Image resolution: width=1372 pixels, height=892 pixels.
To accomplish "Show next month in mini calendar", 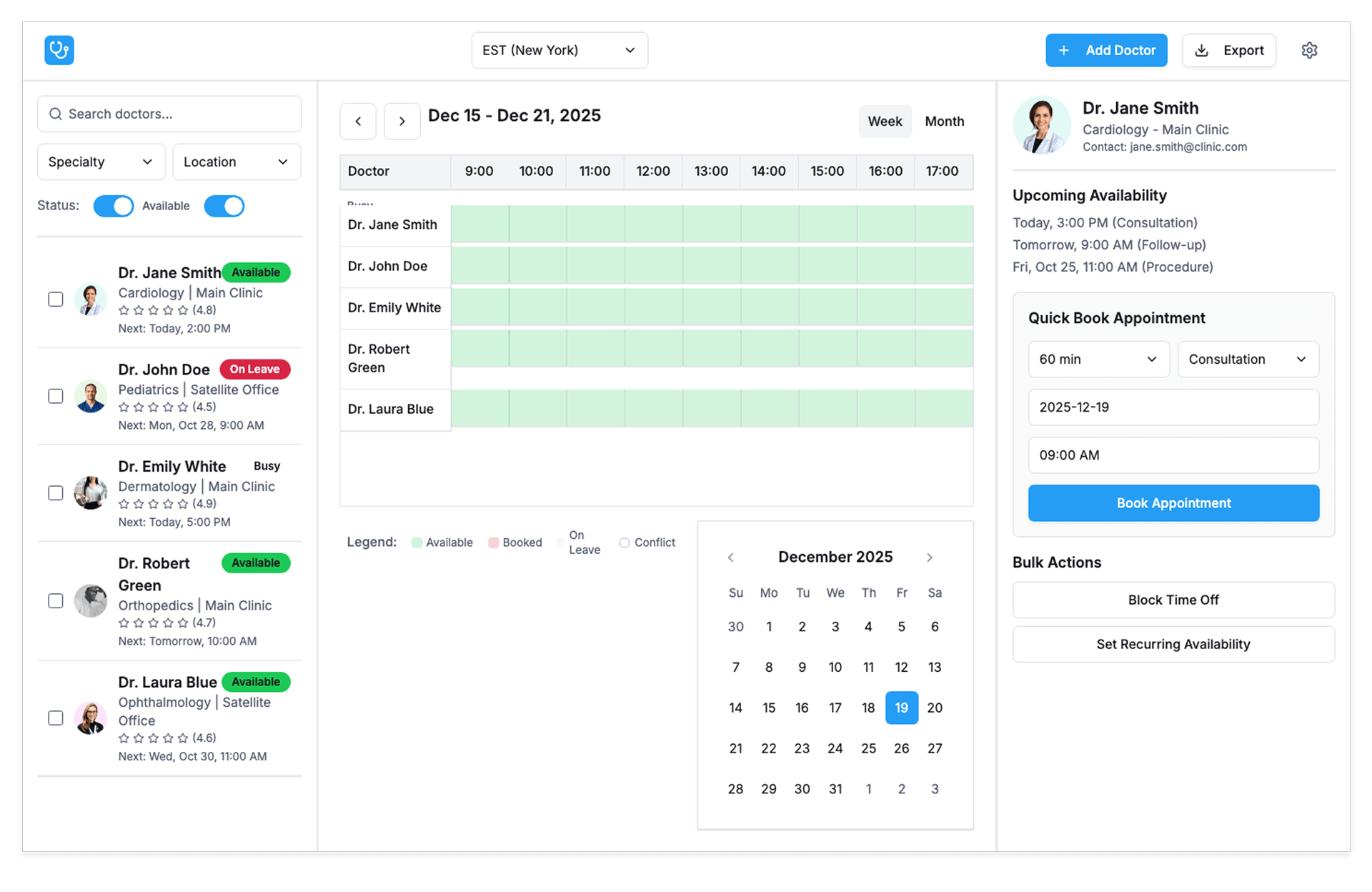I will [x=929, y=557].
